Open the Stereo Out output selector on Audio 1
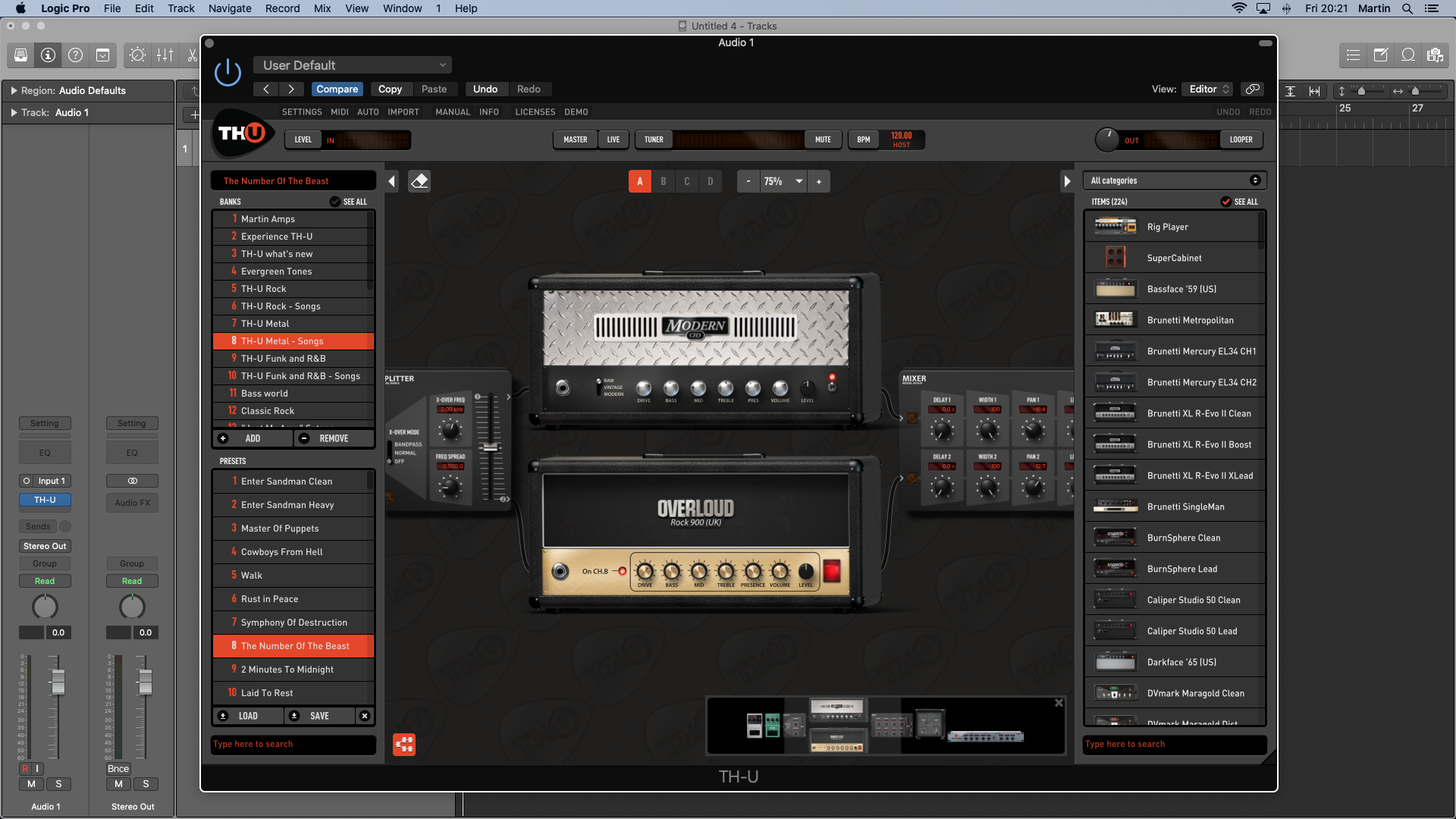The height and width of the screenshot is (819, 1456). (45, 546)
